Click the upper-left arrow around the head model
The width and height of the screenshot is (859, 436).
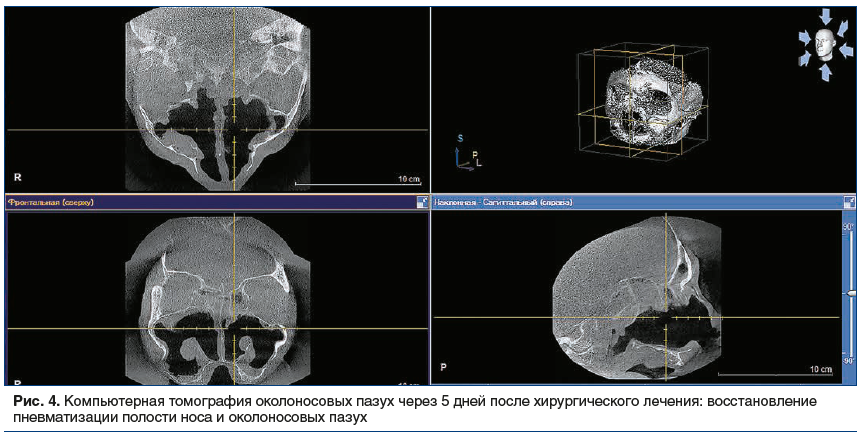click(x=806, y=37)
